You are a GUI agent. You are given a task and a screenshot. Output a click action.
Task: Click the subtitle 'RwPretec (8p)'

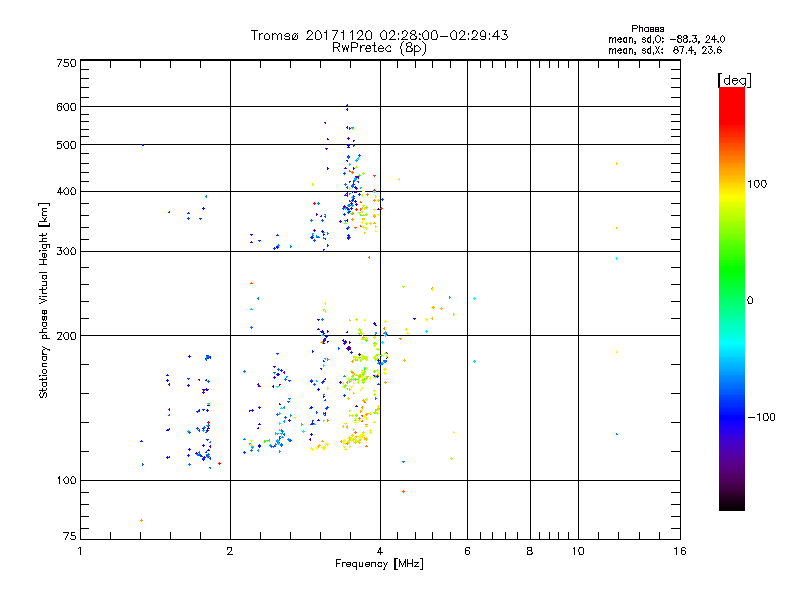[x=379, y=48]
